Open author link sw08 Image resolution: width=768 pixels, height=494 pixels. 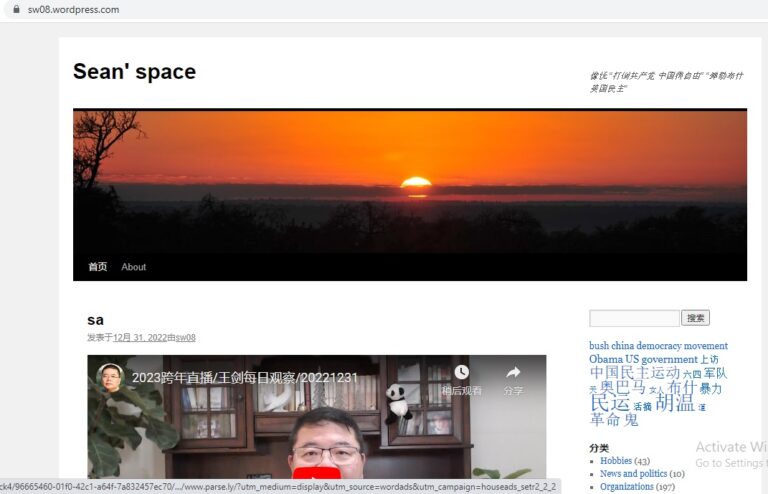pyautogui.click(x=185, y=338)
